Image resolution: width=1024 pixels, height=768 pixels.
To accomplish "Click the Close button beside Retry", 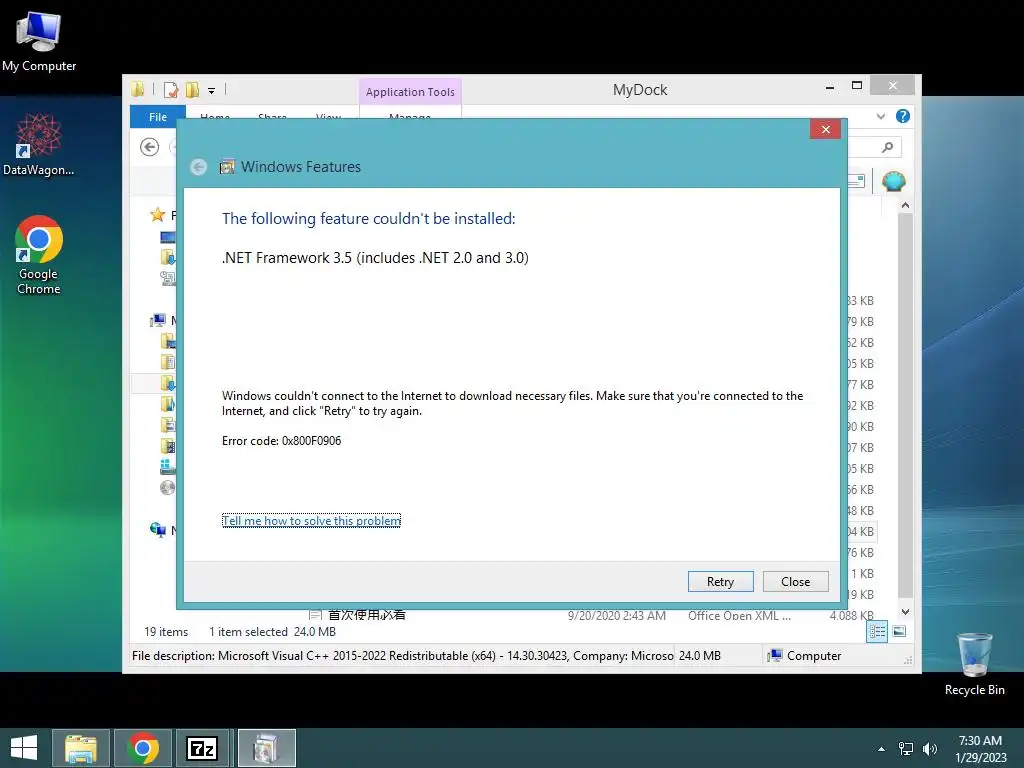I will [795, 581].
